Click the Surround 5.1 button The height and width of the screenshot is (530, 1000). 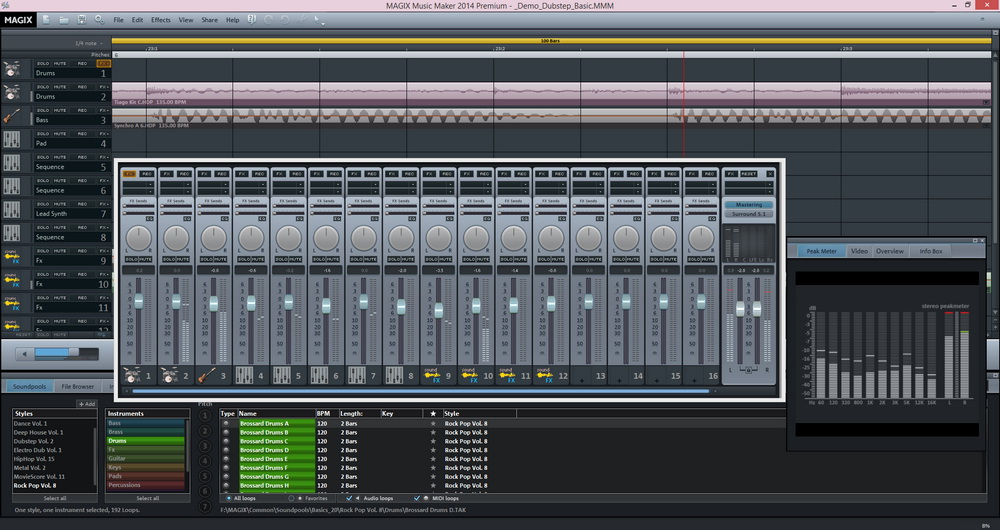coord(749,214)
